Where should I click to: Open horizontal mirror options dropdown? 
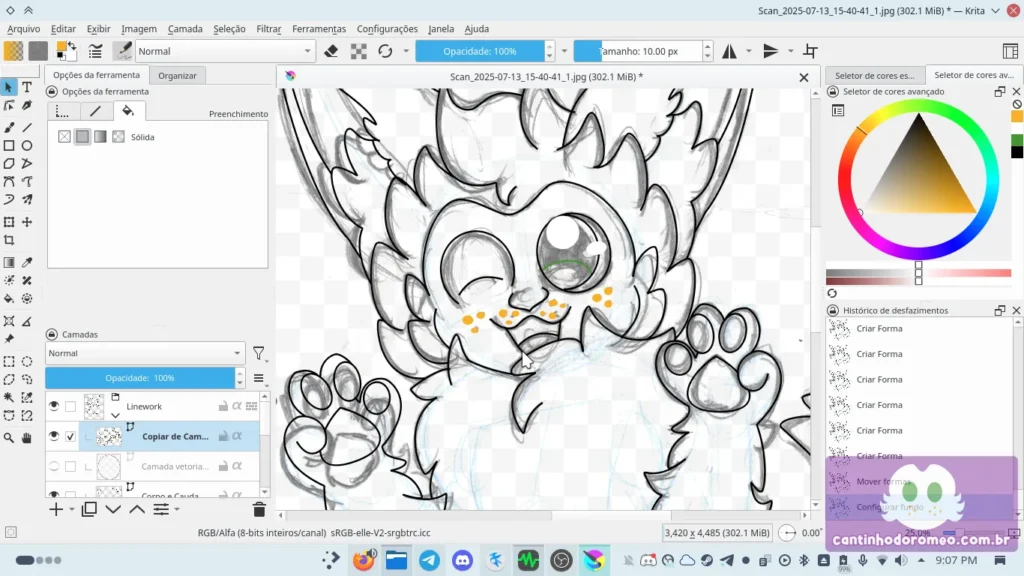point(748,51)
